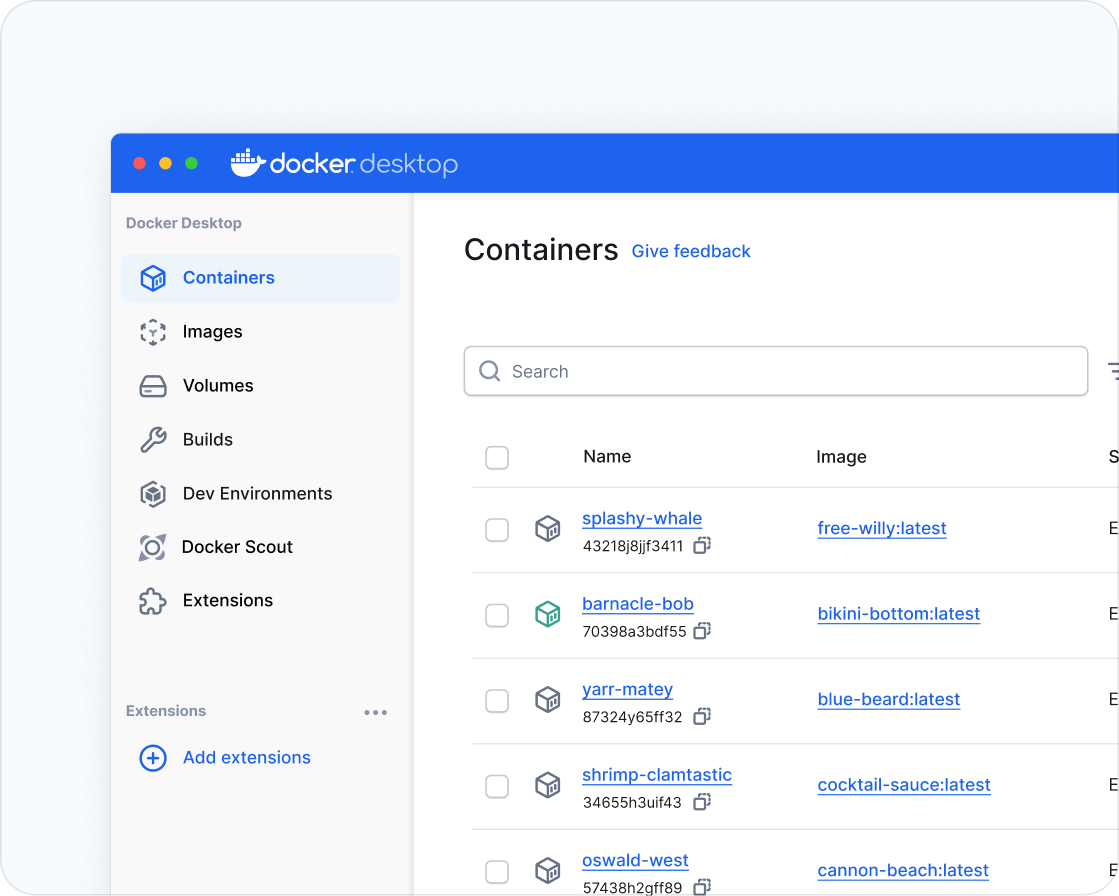The width and height of the screenshot is (1119, 896).
Task: Open the shrimp-clamtastic container link
Action: pyautogui.click(x=657, y=775)
